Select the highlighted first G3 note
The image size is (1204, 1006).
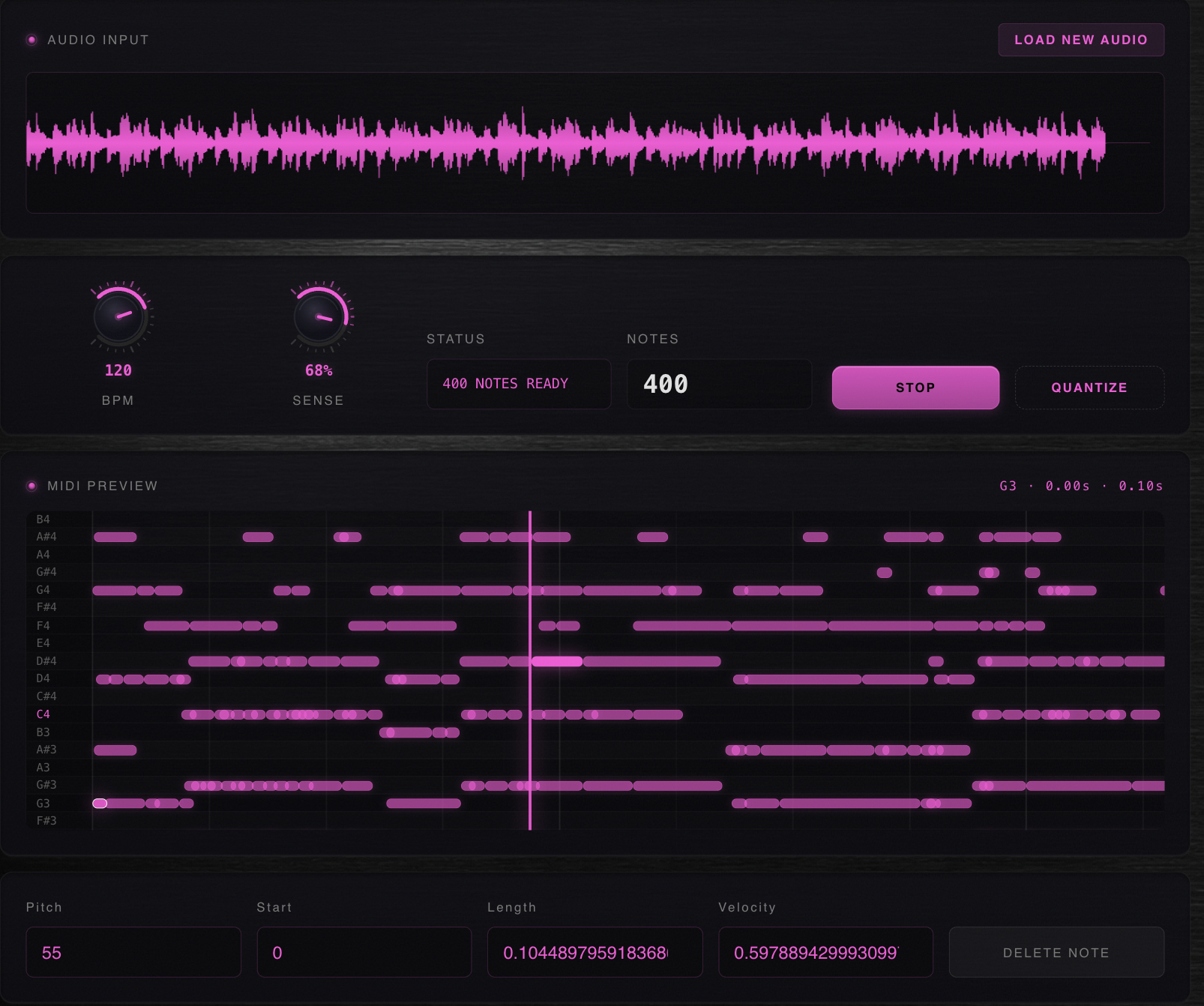(x=100, y=804)
